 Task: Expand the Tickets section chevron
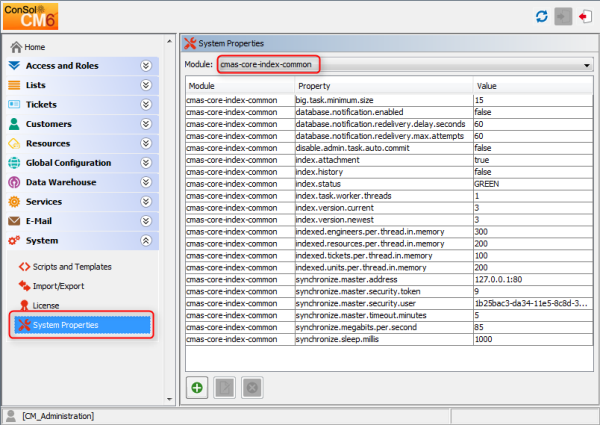[146, 104]
